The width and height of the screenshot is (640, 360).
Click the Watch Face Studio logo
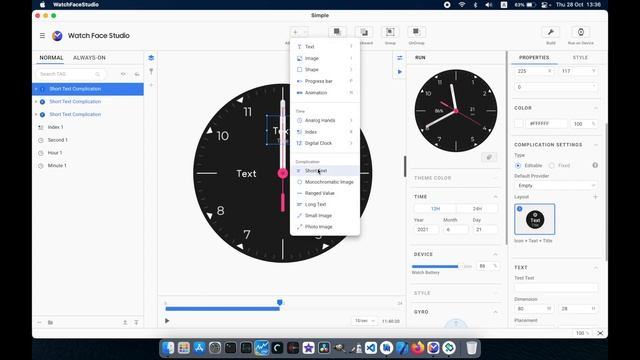(57, 36)
